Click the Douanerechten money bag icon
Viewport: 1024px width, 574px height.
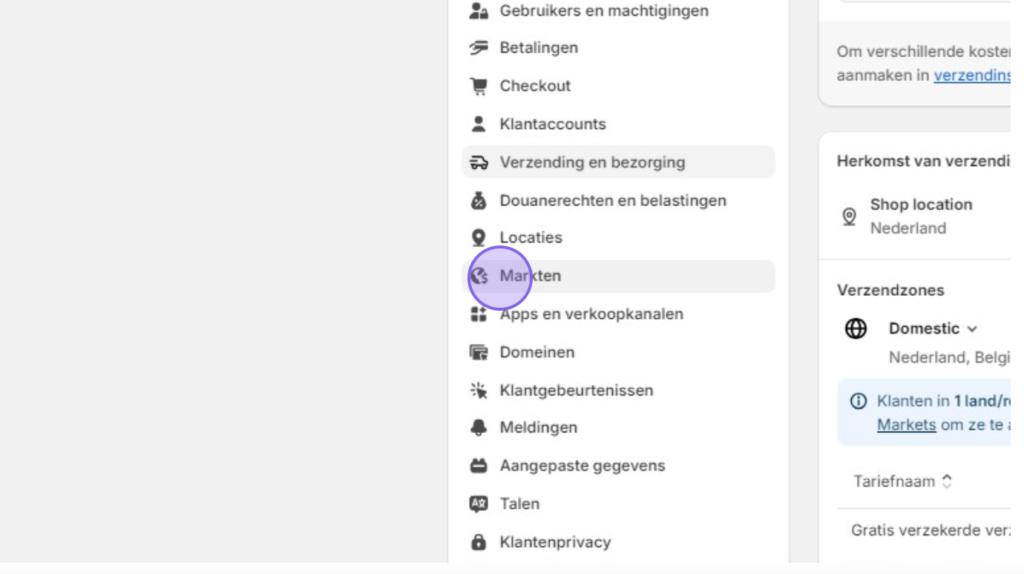pos(479,200)
